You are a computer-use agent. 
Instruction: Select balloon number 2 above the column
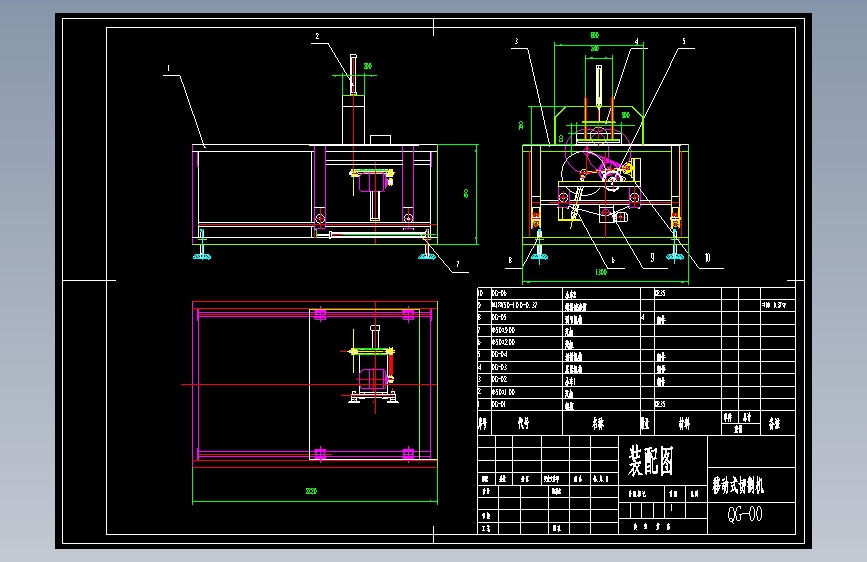pos(317,37)
